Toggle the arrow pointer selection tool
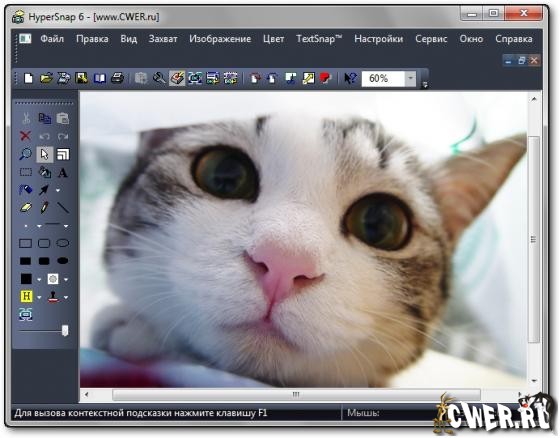The image size is (560, 438). pyautogui.click(x=44, y=154)
